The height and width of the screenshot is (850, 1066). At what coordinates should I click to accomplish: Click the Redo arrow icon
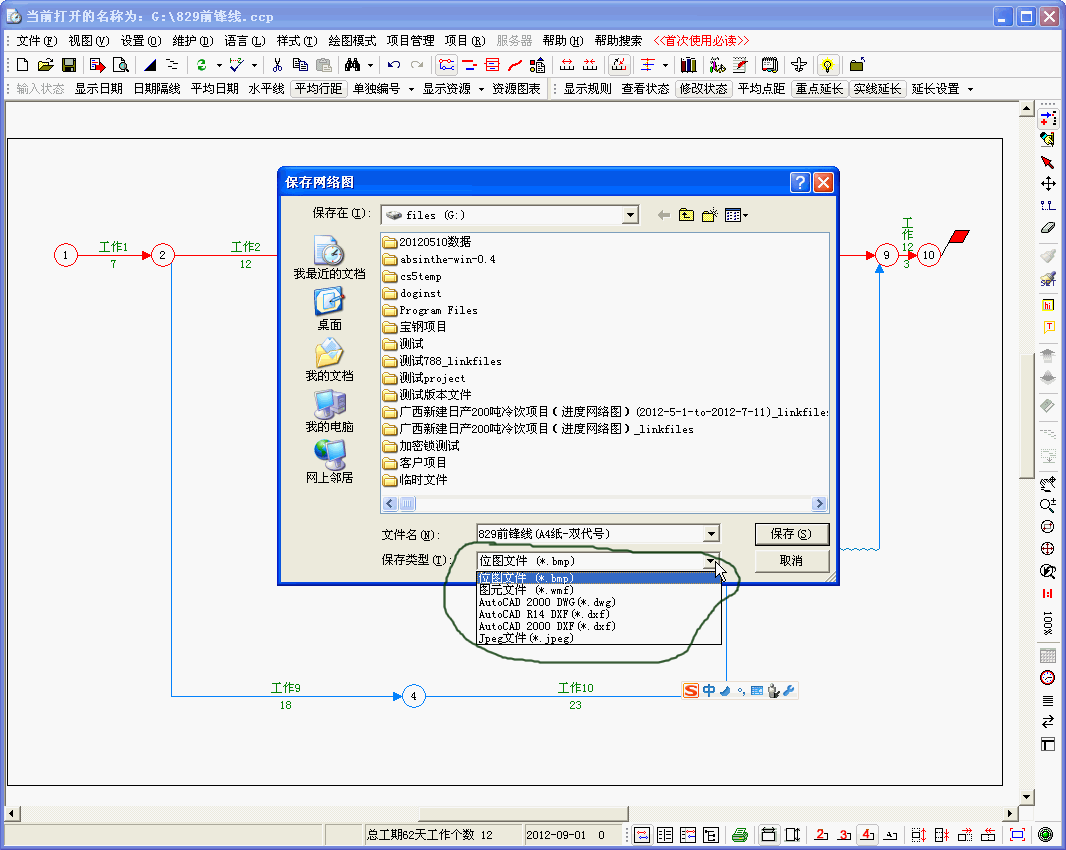coord(417,65)
